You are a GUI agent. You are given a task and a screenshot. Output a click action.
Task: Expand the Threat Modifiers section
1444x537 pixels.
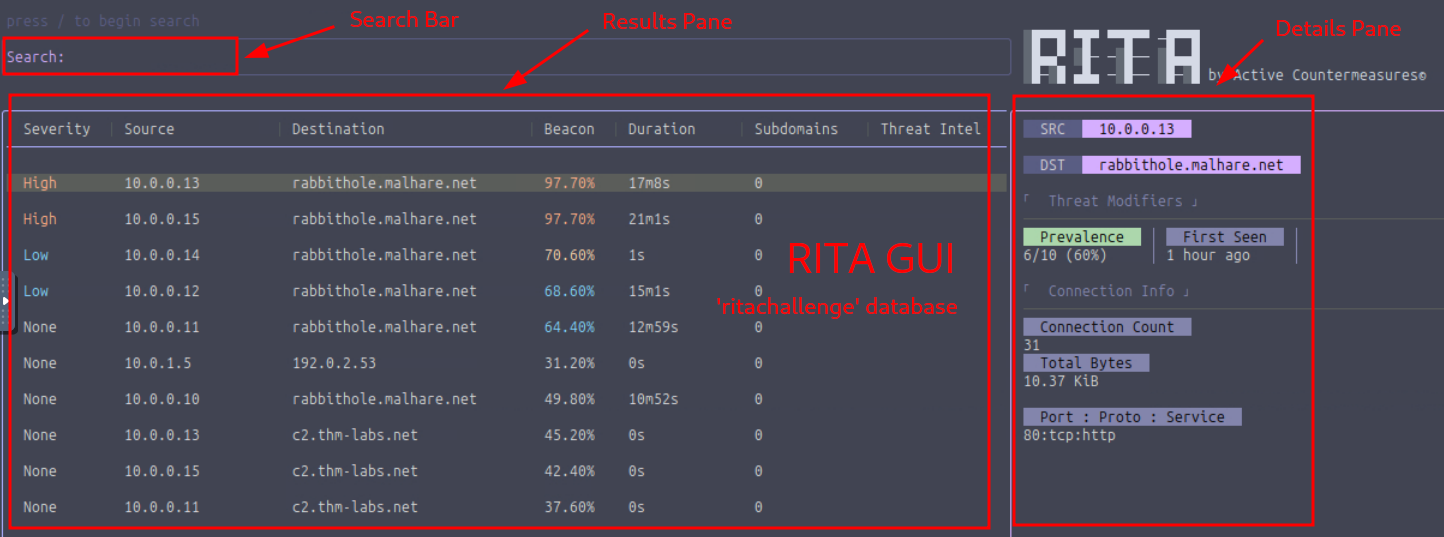point(1115,201)
